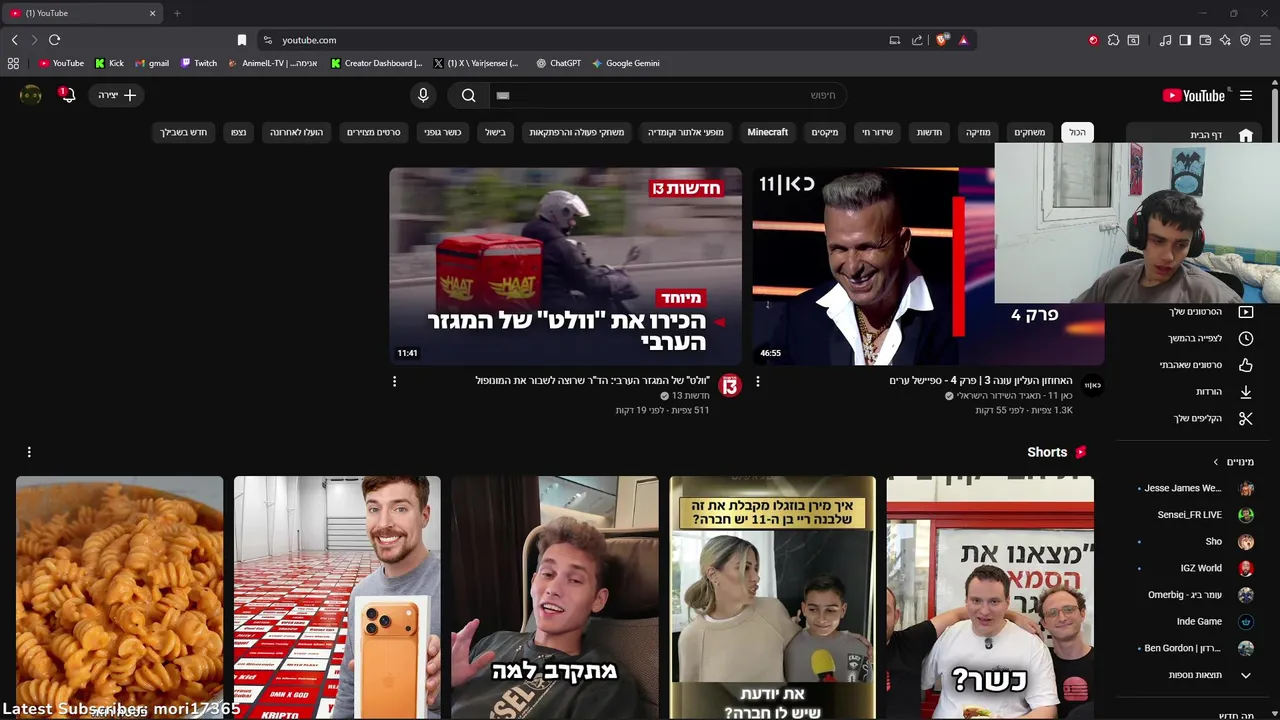
Task: Open the מתקרב למה Short thumbnail
Action: (x=555, y=598)
